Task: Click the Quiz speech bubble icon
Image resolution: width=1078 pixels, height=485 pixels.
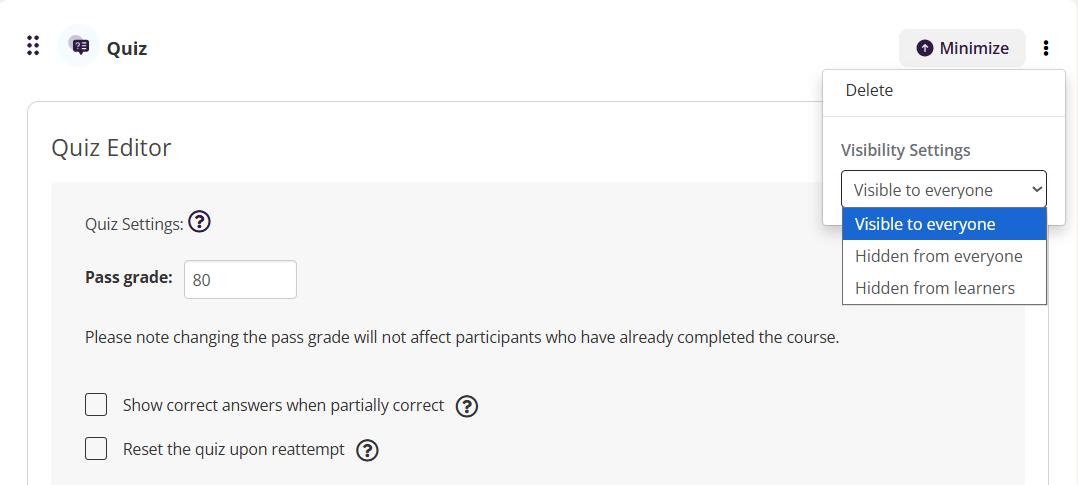Action: pyautogui.click(x=79, y=46)
